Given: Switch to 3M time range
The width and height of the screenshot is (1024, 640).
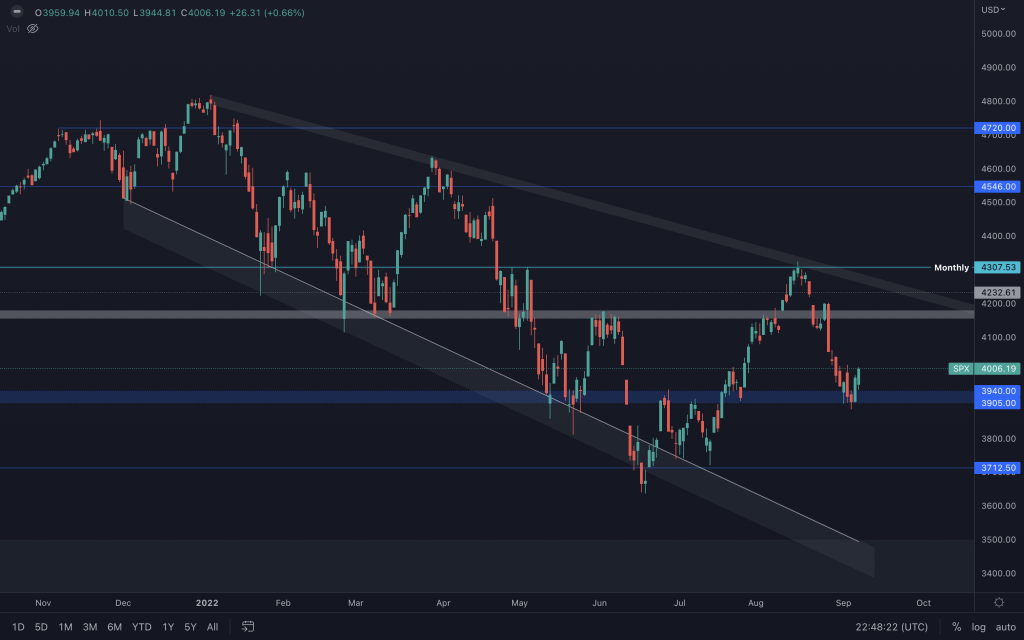Looking at the screenshot, I should 90,627.
